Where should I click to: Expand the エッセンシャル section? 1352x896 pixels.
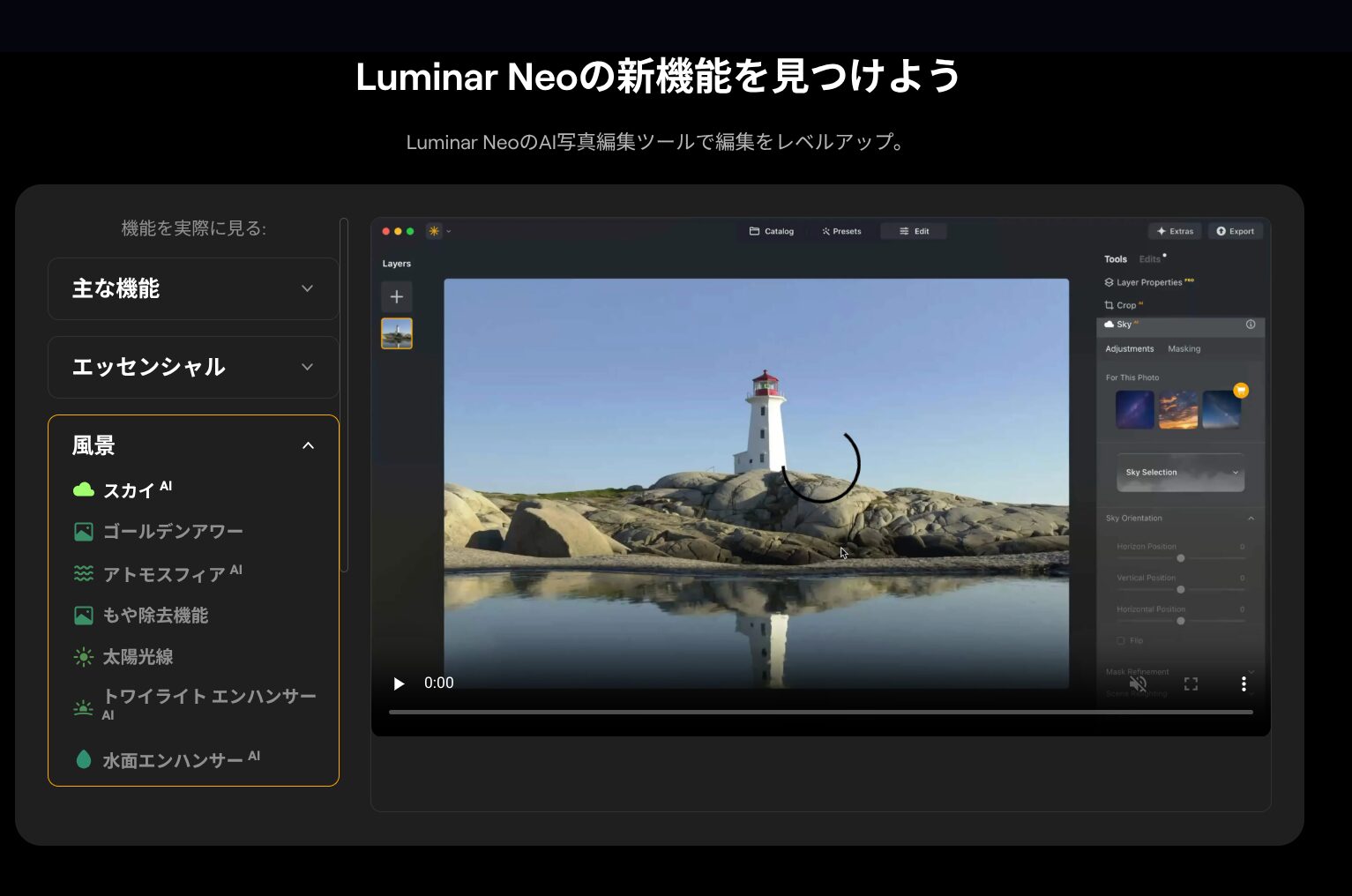(x=193, y=367)
